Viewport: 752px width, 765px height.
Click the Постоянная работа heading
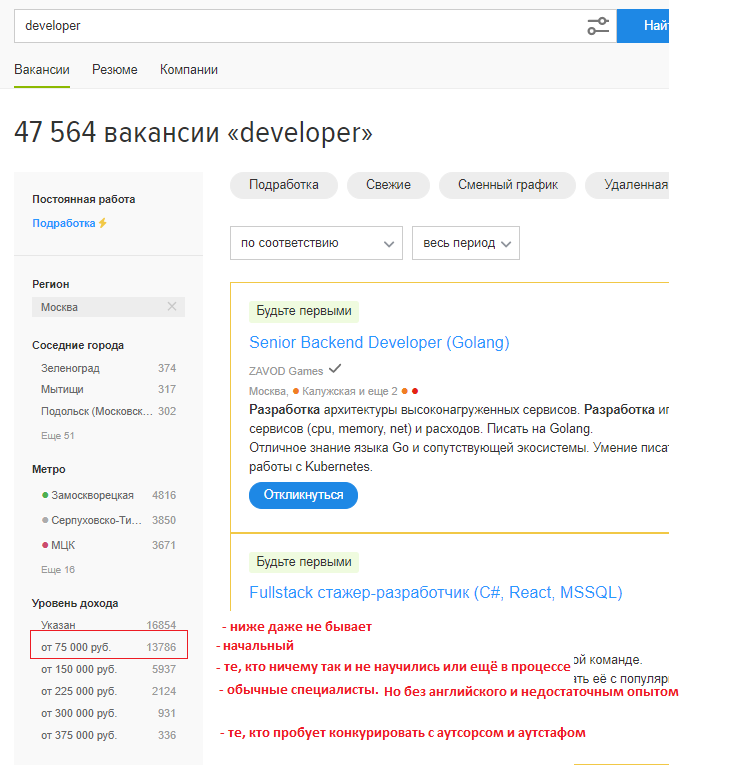[83, 199]
